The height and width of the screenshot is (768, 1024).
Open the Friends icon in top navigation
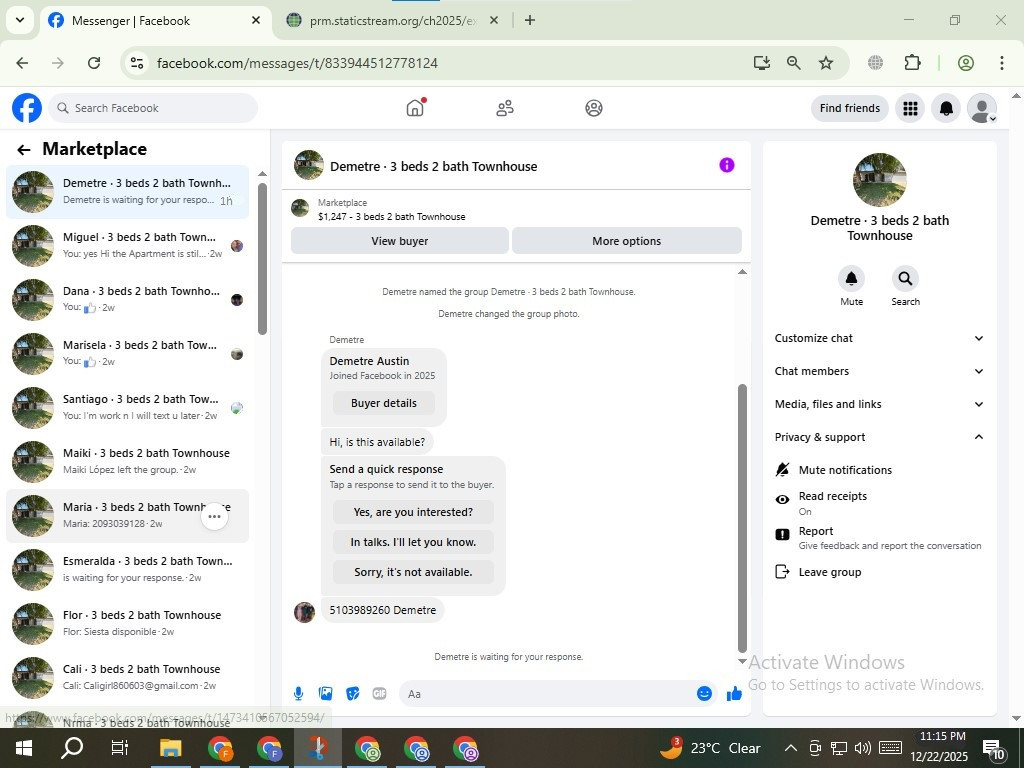[x=505, y=108]
